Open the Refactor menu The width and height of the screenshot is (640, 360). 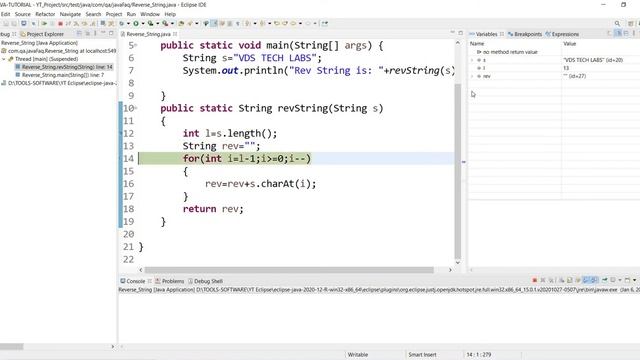pyautogui.click(x=45, y=14)
